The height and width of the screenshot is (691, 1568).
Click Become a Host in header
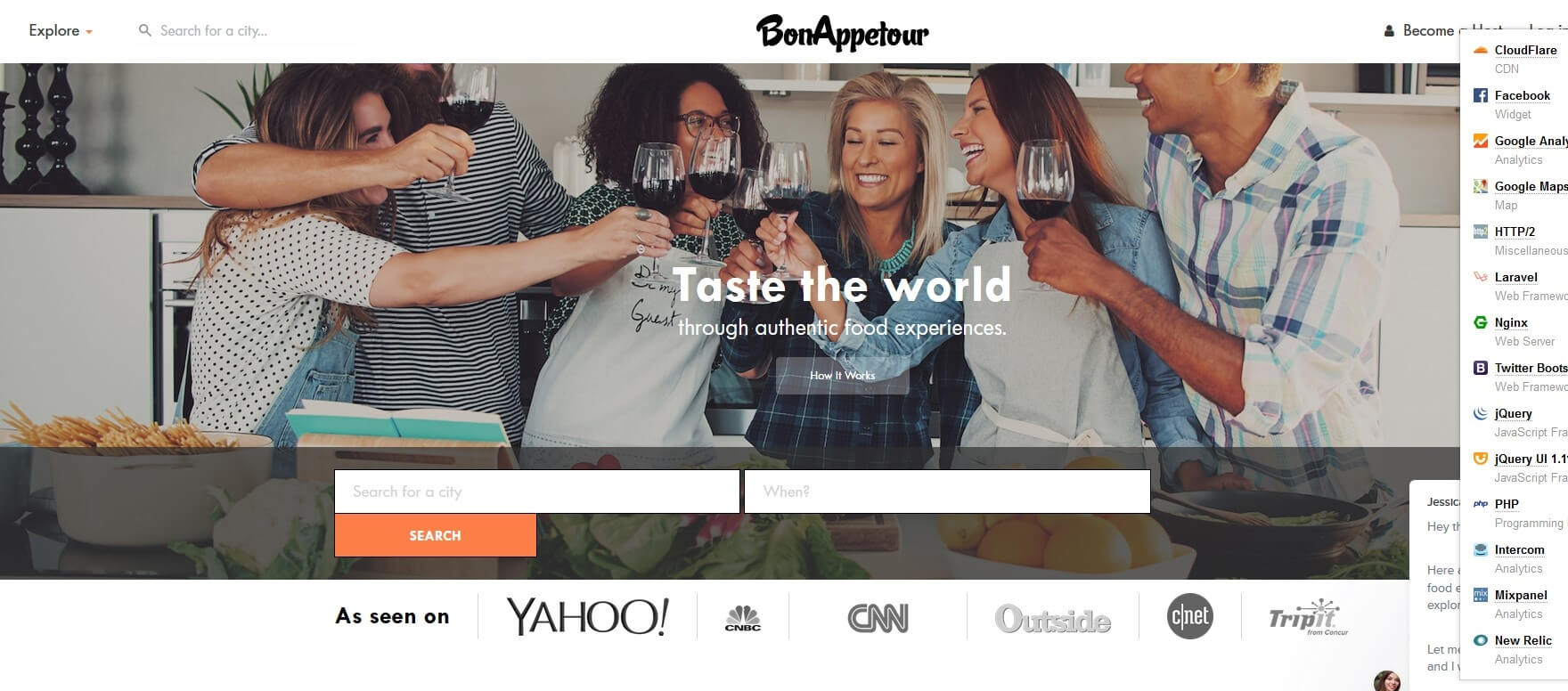pyautogui.click(x=1443, y=30)
